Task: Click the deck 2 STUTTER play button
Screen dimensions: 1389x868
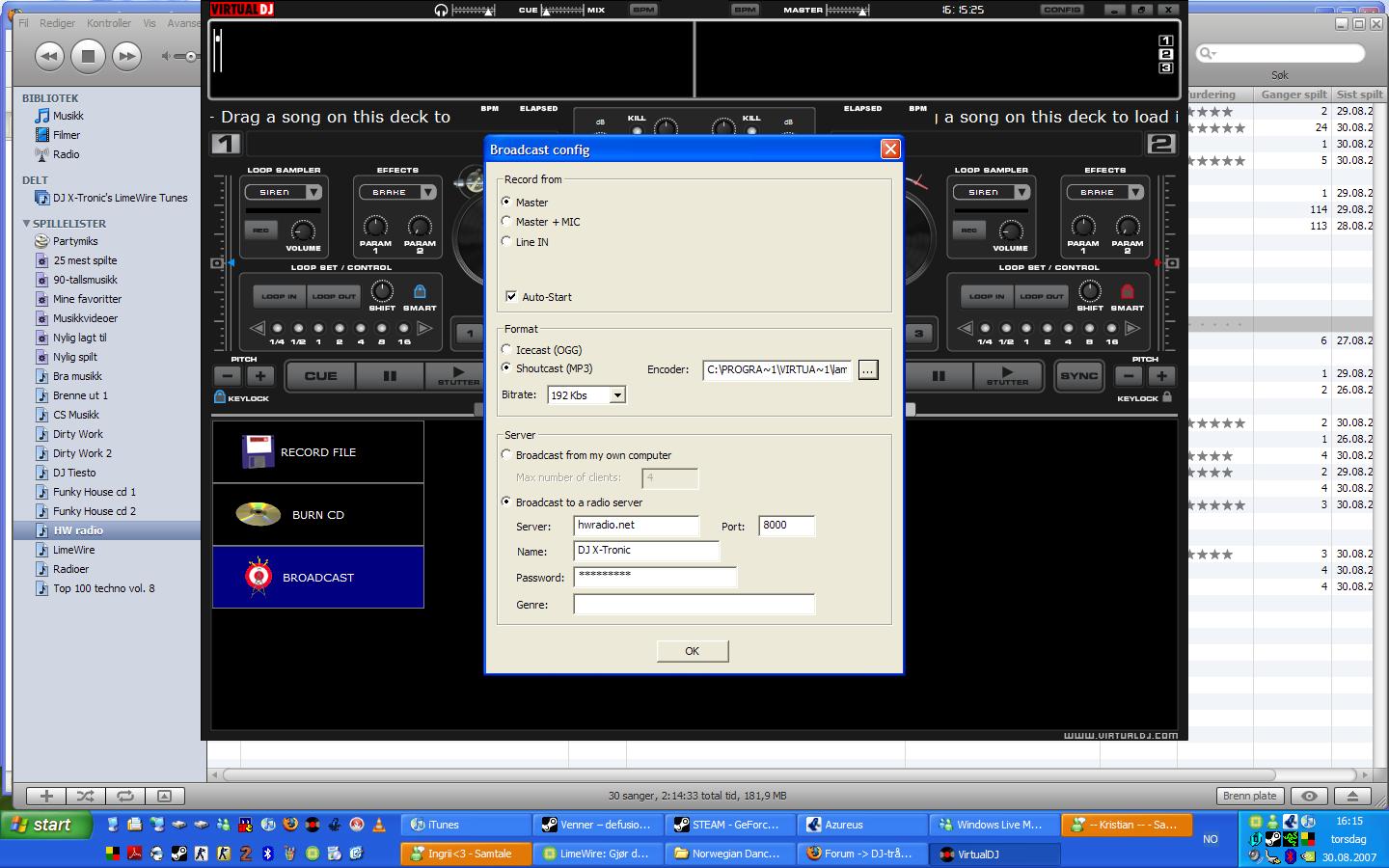Action: (1007, 375)
